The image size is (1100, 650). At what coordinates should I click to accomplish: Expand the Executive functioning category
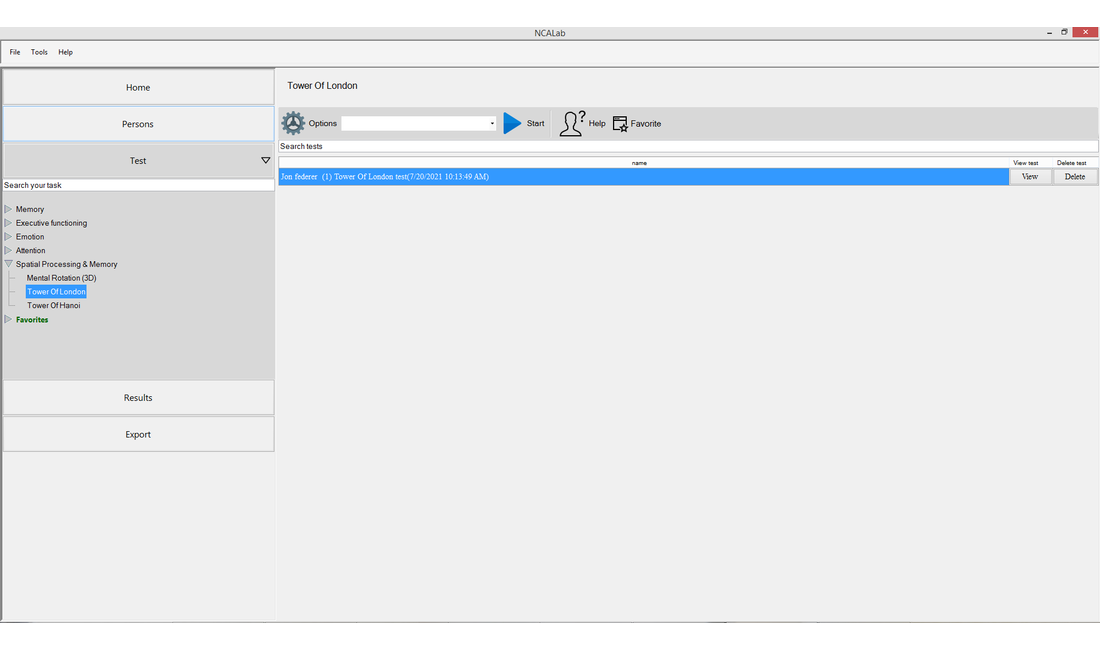pyautogui.click(x=9, y=223)
